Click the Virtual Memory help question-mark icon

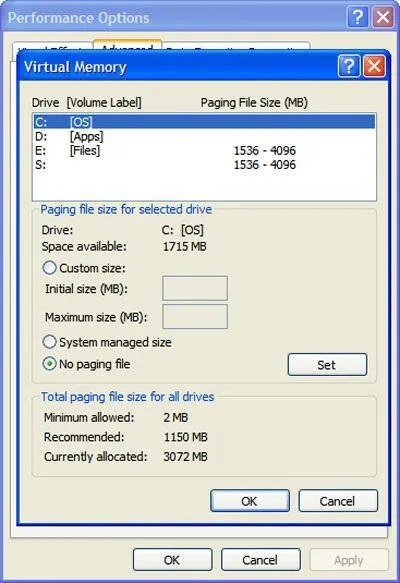click(x=349, y=66)
